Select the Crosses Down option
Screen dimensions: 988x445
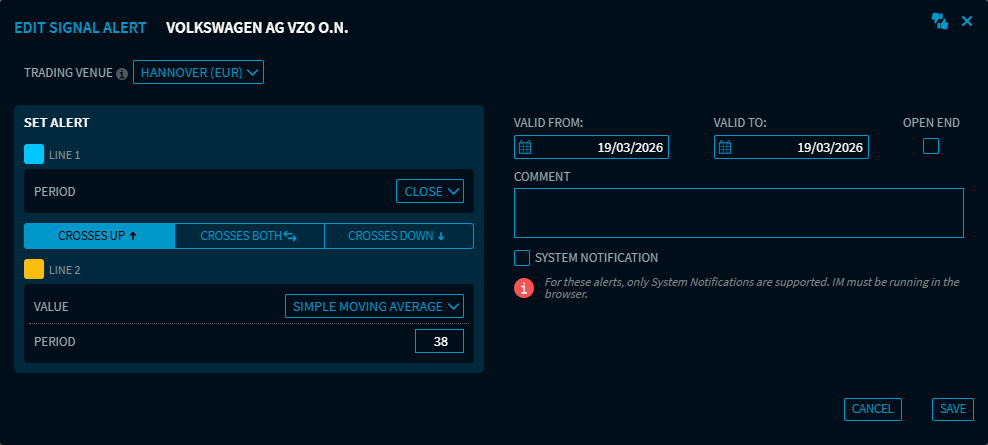point(398,236)
